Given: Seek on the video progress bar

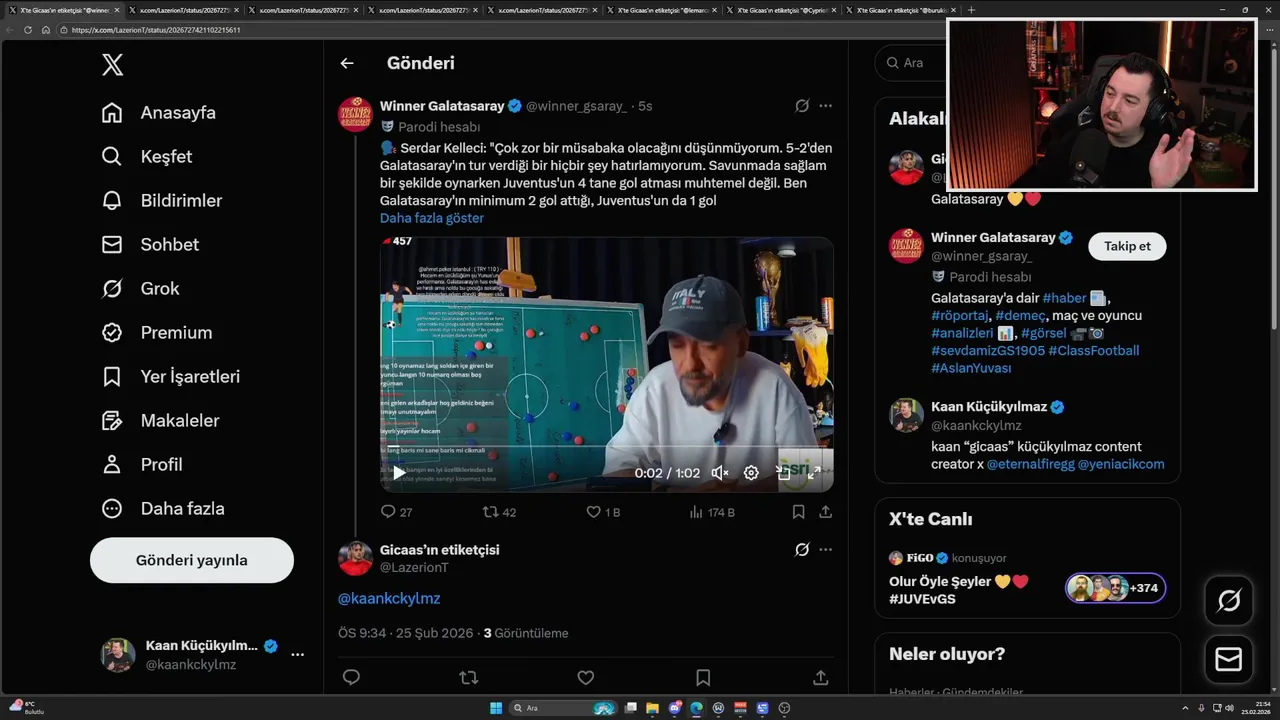Looking at the screenshot, I should [606, 447].
